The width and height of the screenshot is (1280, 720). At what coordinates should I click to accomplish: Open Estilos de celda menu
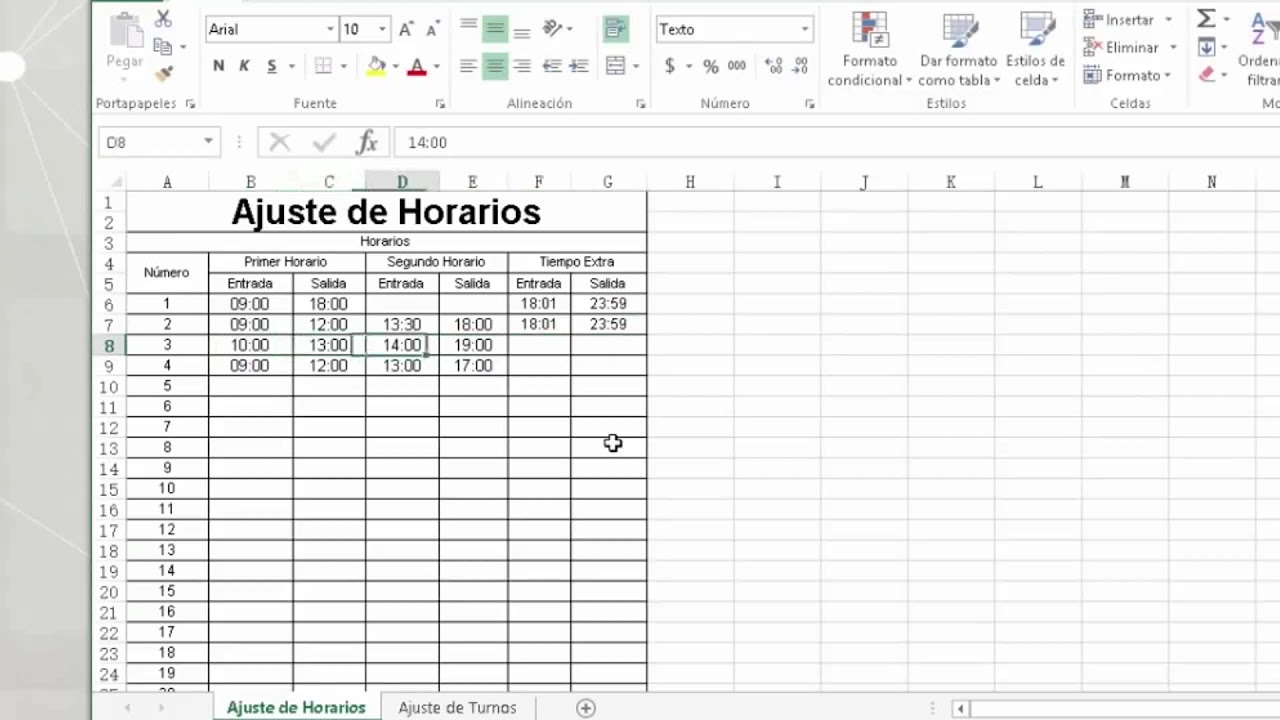[x=1036, y=50]
